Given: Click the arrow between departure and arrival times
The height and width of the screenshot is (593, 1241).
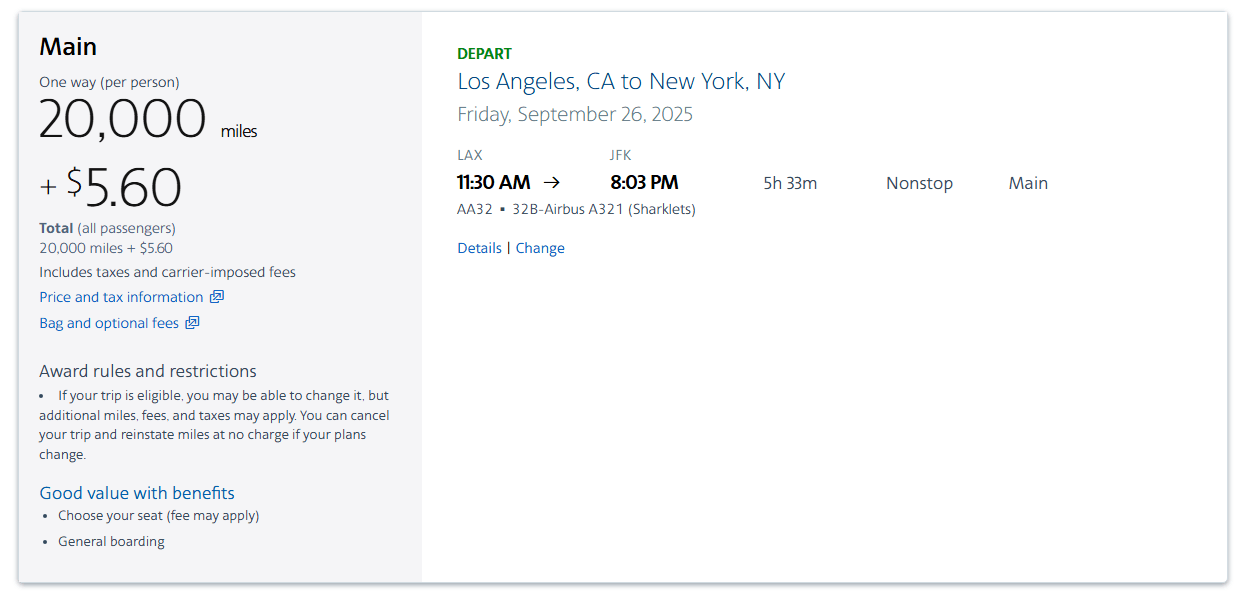Looking at the screenshot, I should pyautogui.click(x=551, y=183).
